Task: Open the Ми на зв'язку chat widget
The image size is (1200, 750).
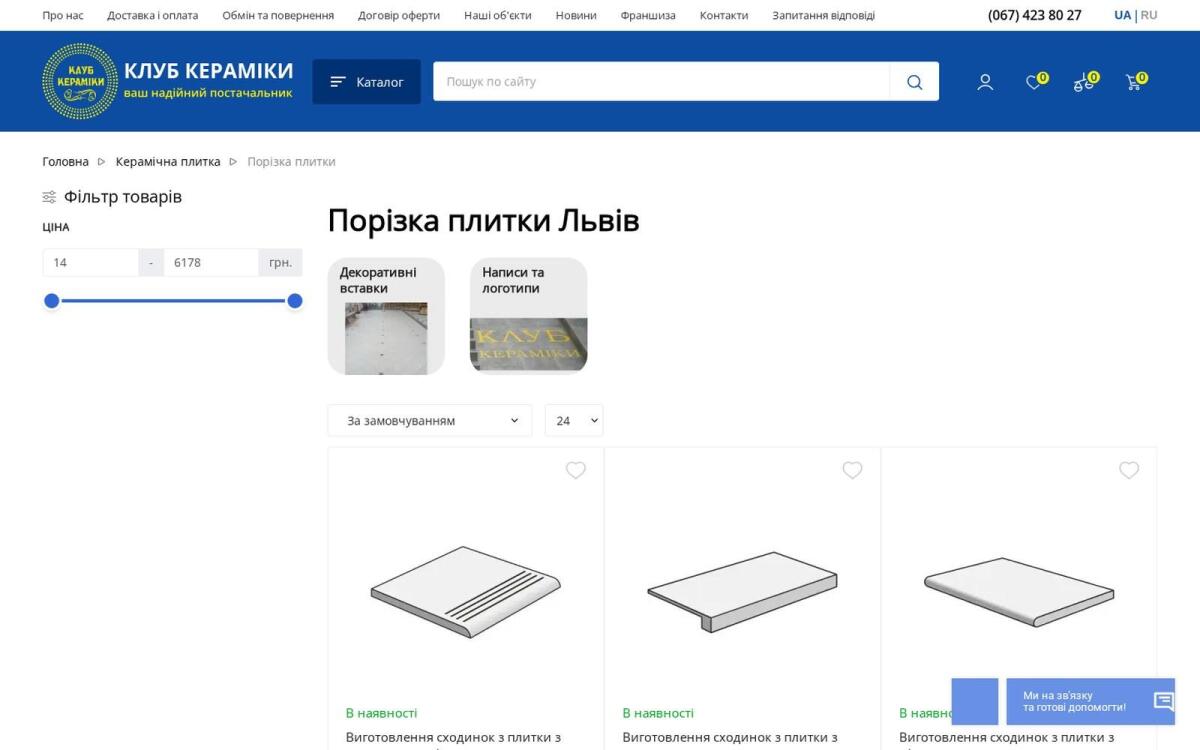Action: click(x=1090, y=701)
